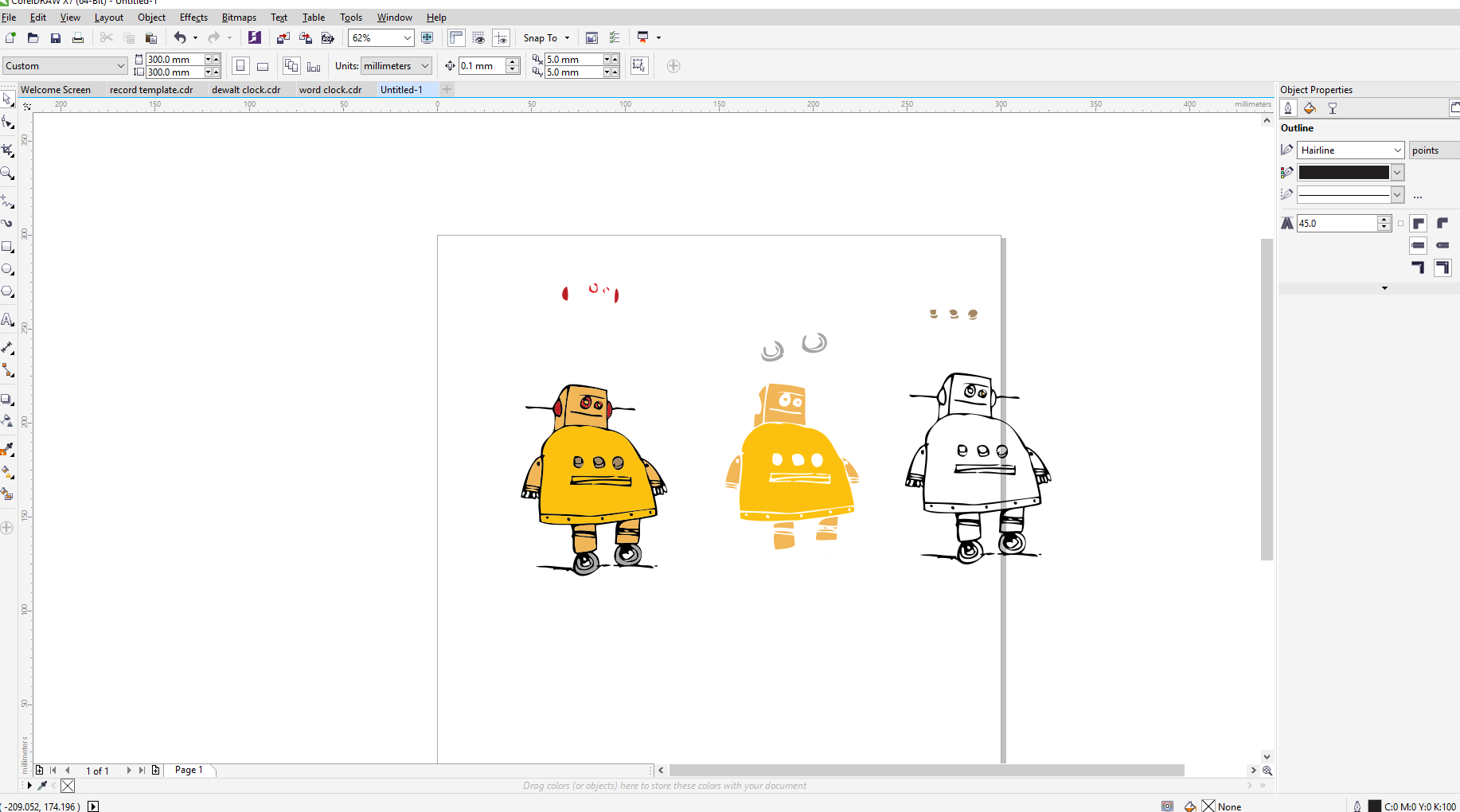Open the File menu
1460x812 pixels.
pyautogui.click(x=9, y=18)
